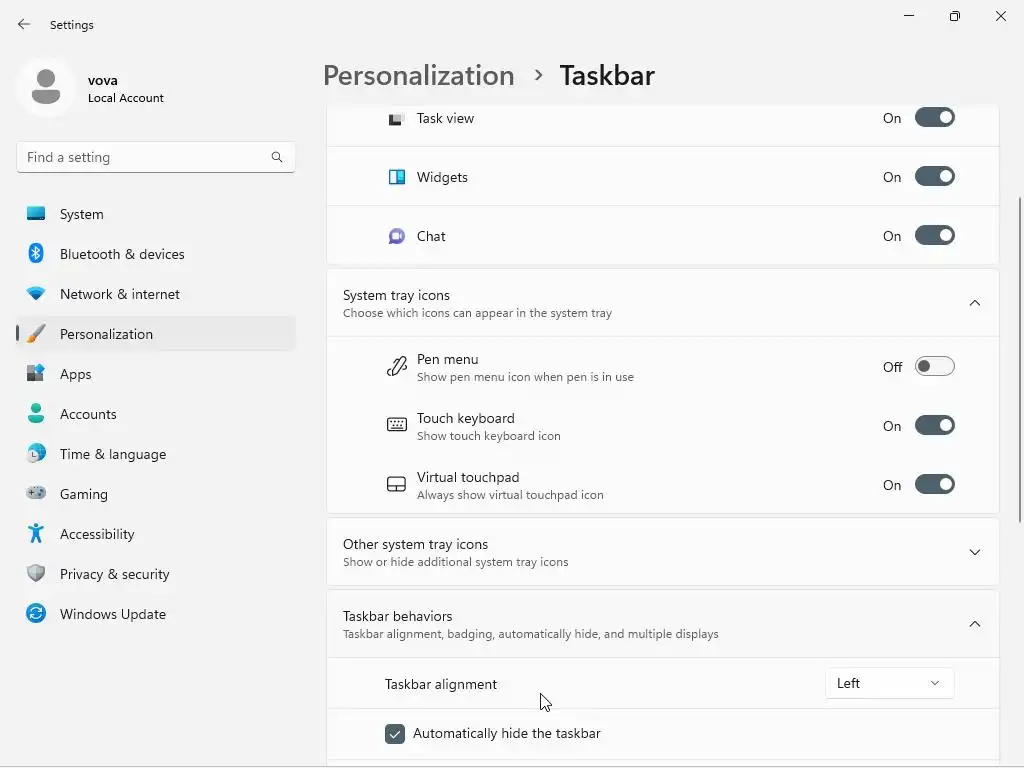Open the vova Local Account profile
The height and width of the screenshot is (768, 1024).
90,88
